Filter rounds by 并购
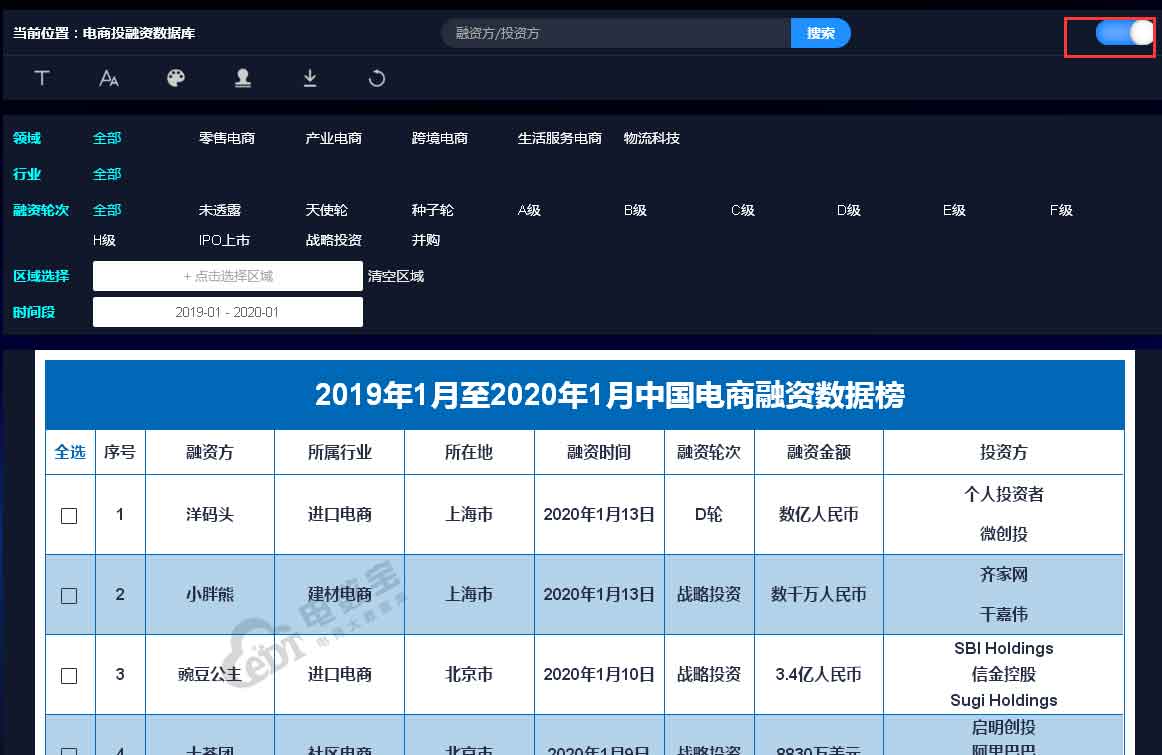The image size is (1162, 755). (x=425, y=240)
